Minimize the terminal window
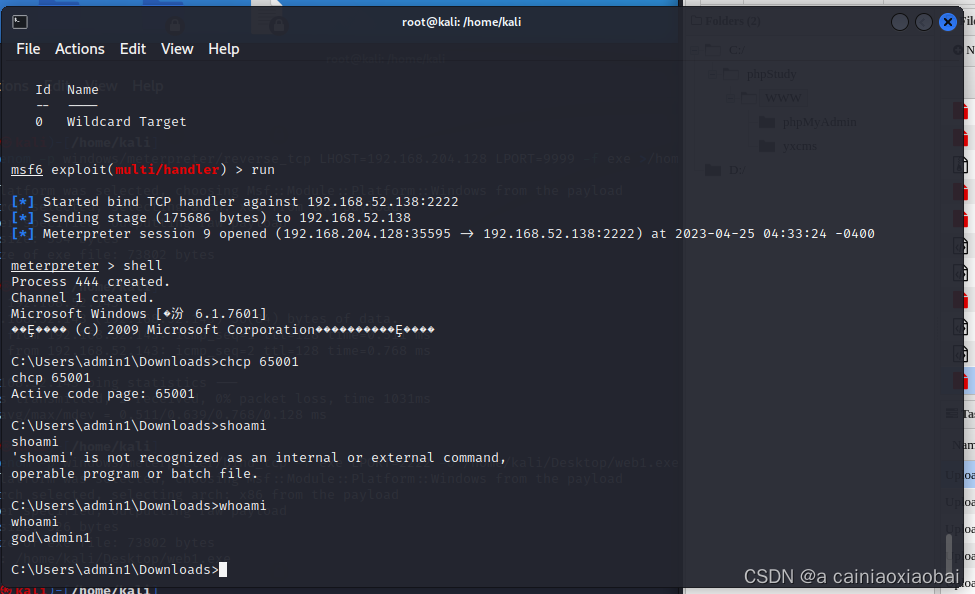This screenshot has height=594, width=975. [900, 22]
